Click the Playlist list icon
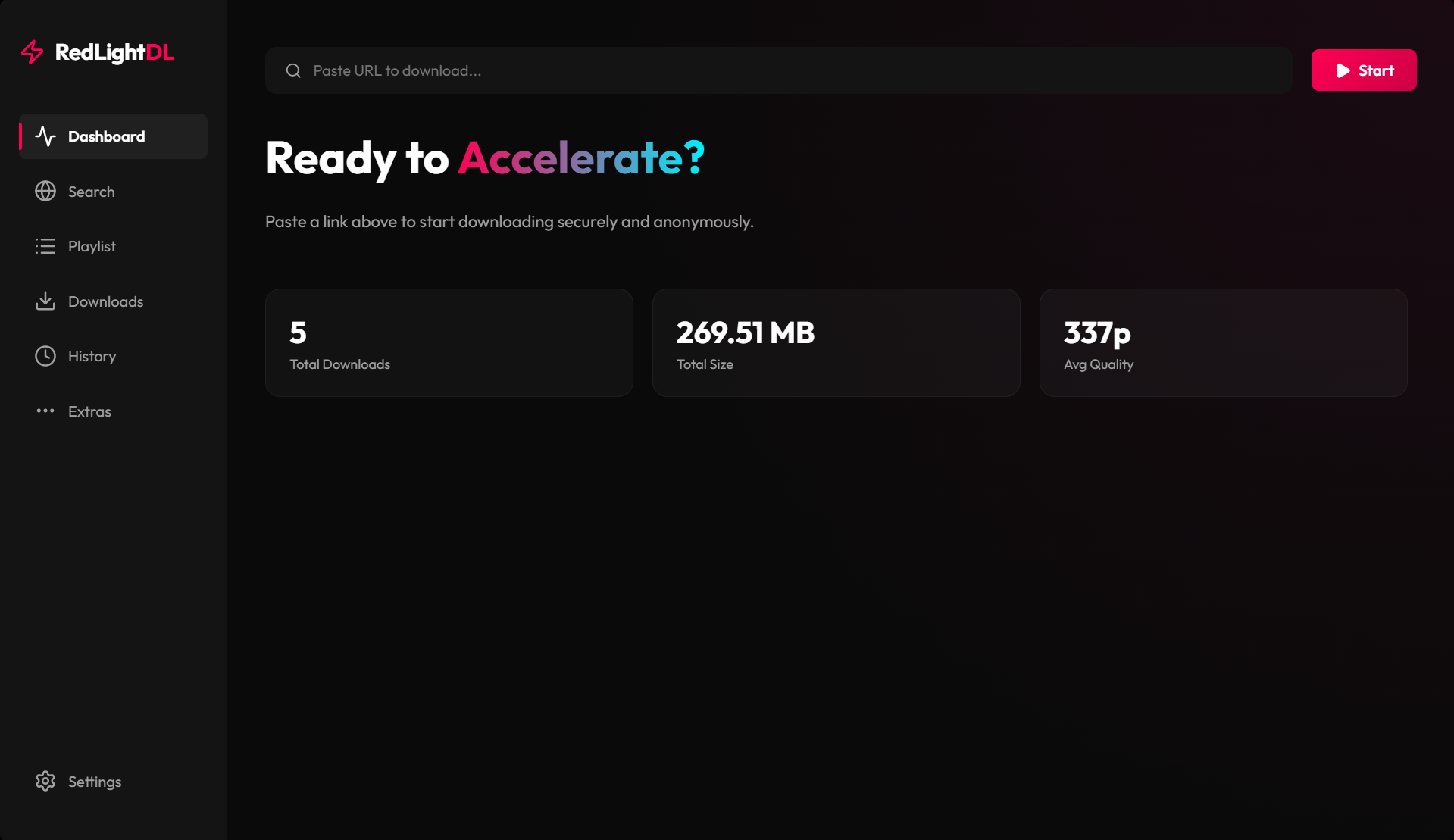The width and height of the screenshot is (1454, 840). (x=45, y=245)
